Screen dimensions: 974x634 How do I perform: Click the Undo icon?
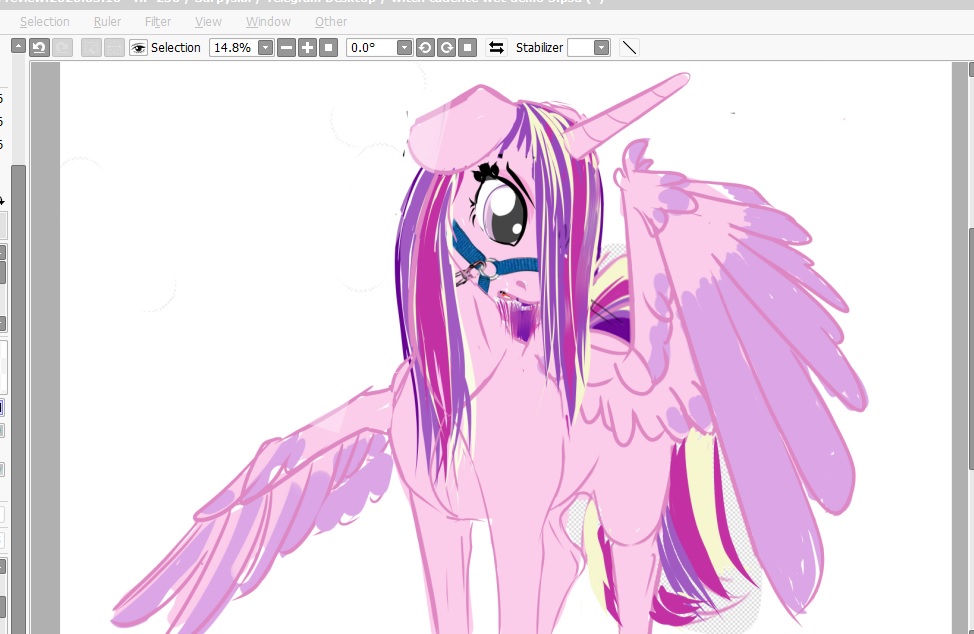[40, 48]
